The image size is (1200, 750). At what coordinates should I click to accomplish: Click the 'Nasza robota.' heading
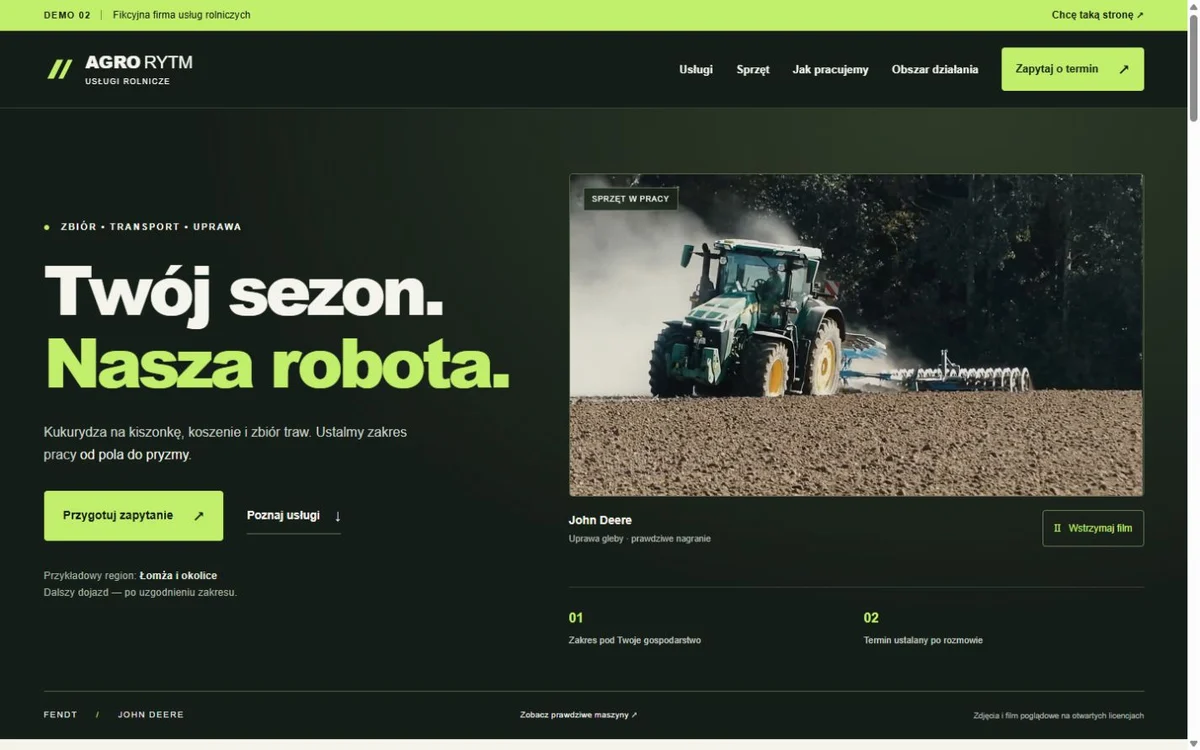pos(277,362)
